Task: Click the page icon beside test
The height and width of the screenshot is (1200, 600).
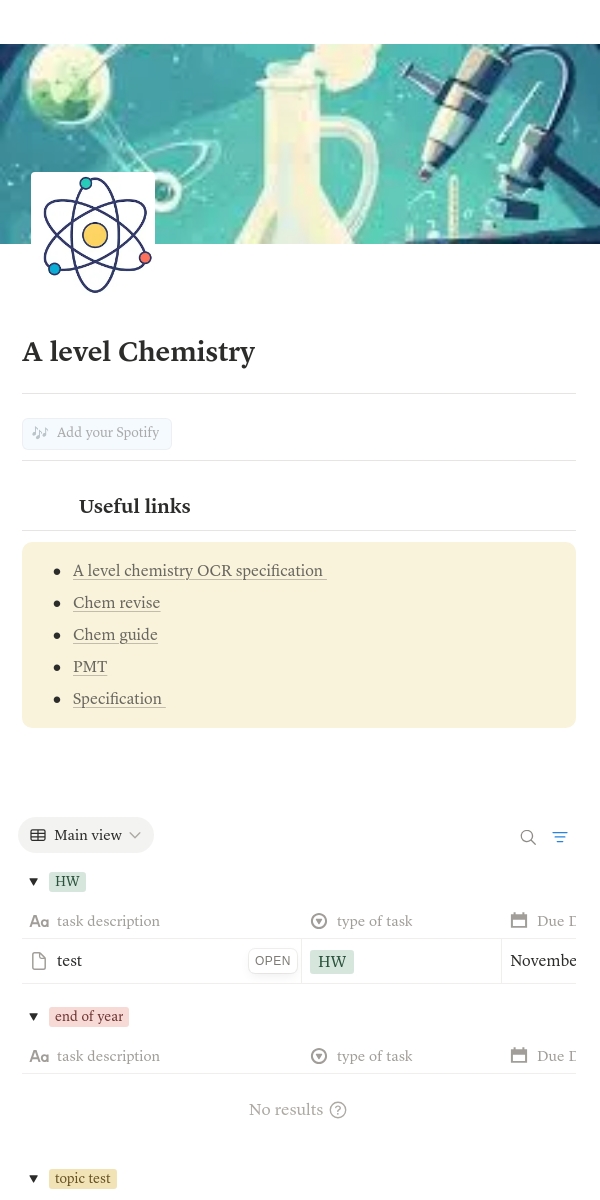Action: 39,961
